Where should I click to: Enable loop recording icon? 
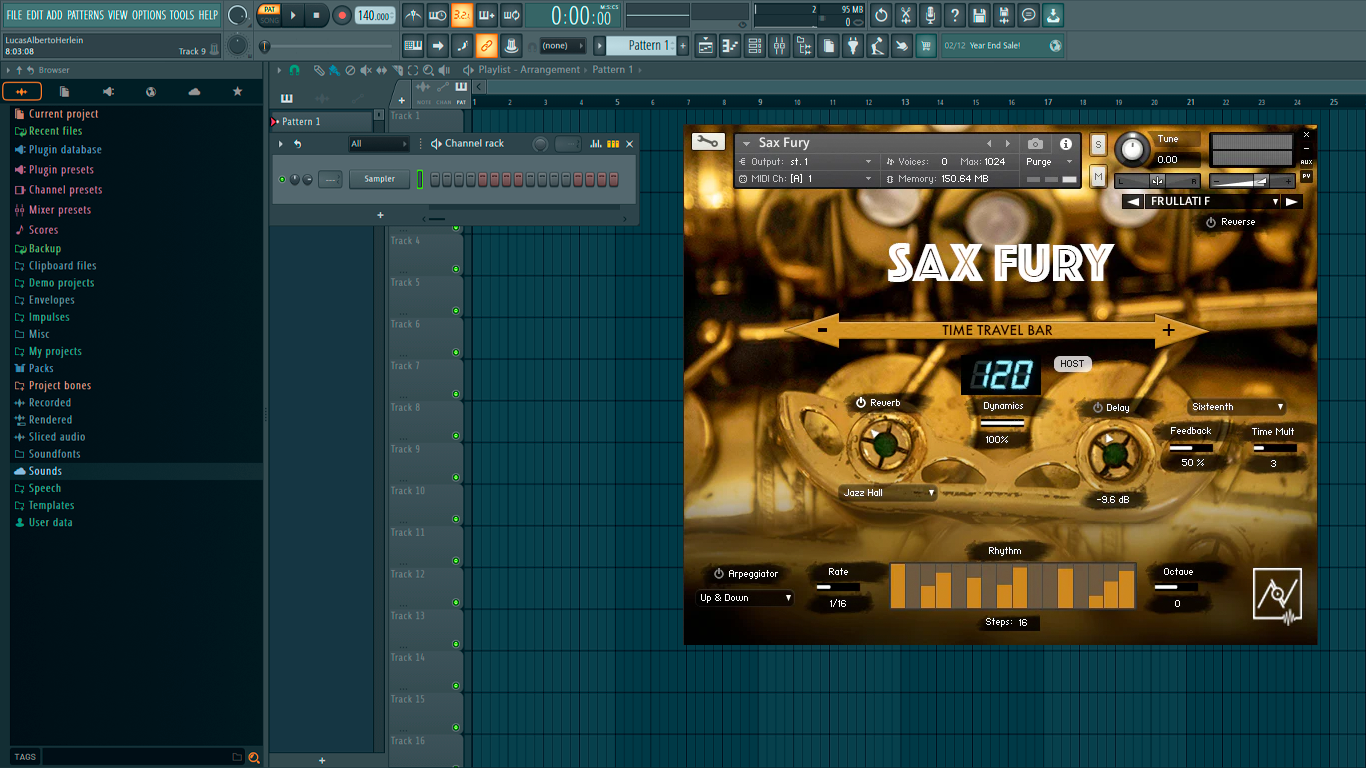click(511, 15)
